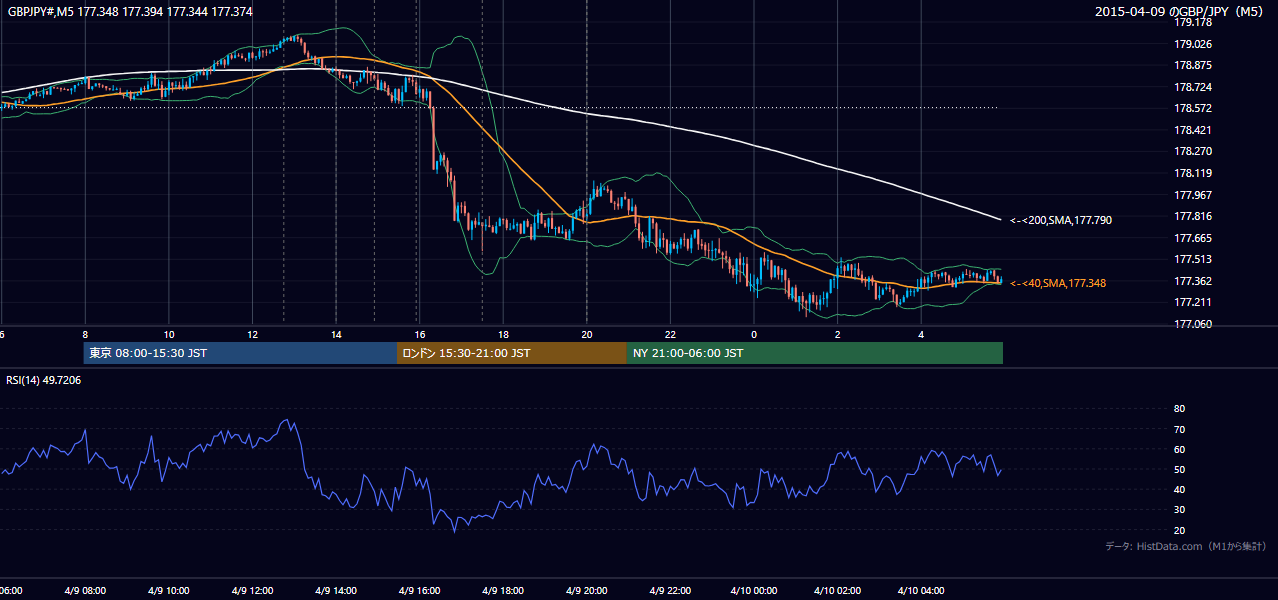This screenshot has height=600, width=1278.
Task: Click the 177.665 price axis label
Action: 1193,238
